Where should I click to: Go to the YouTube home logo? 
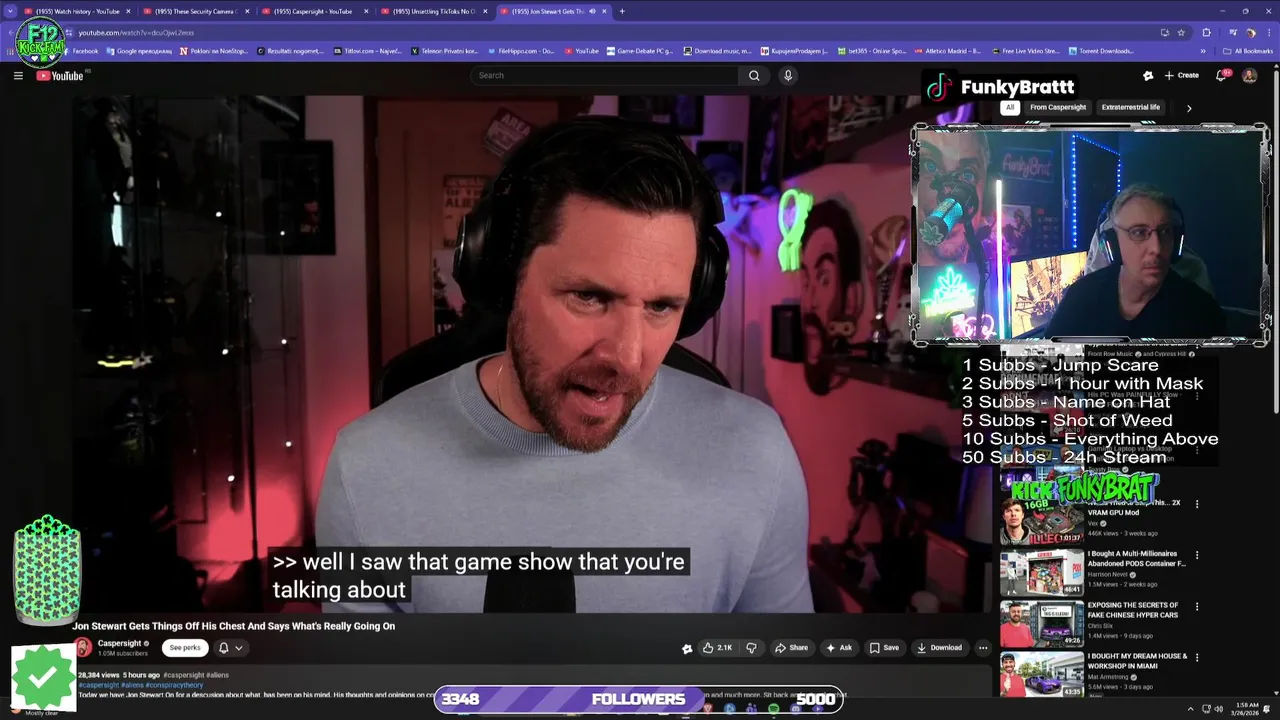[x=60, y=76]
